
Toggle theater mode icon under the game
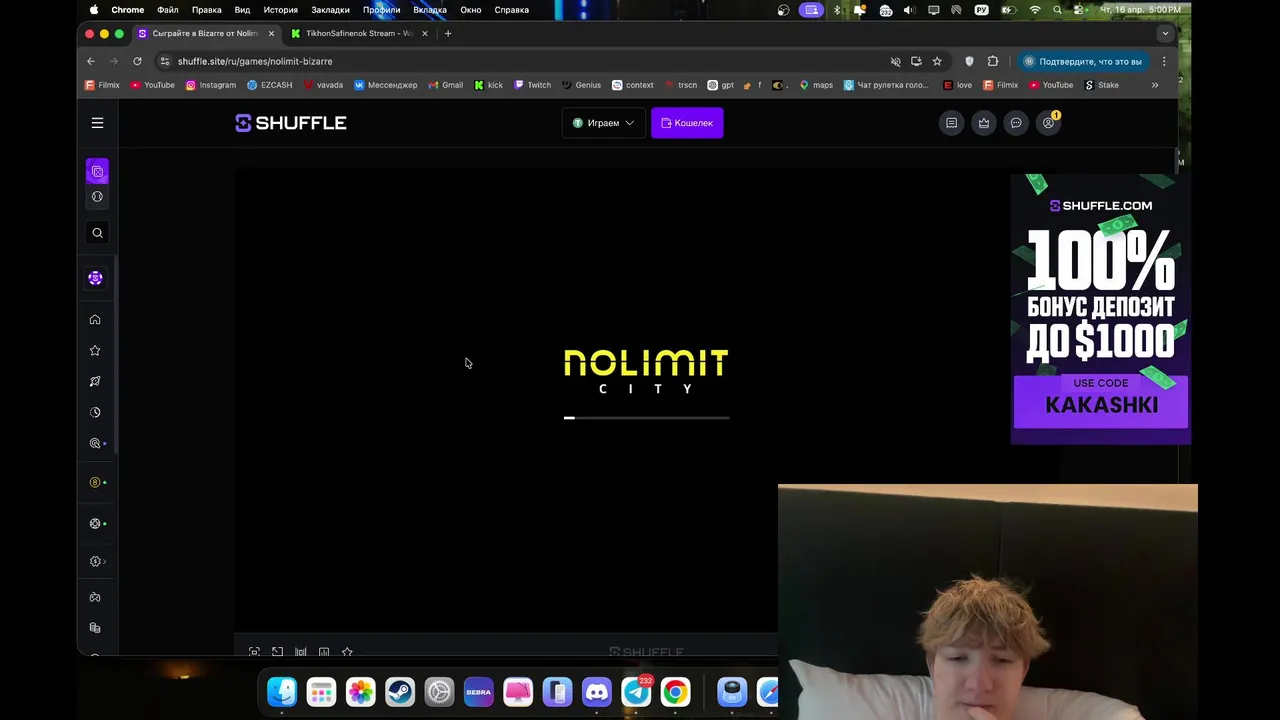point(254,652)
